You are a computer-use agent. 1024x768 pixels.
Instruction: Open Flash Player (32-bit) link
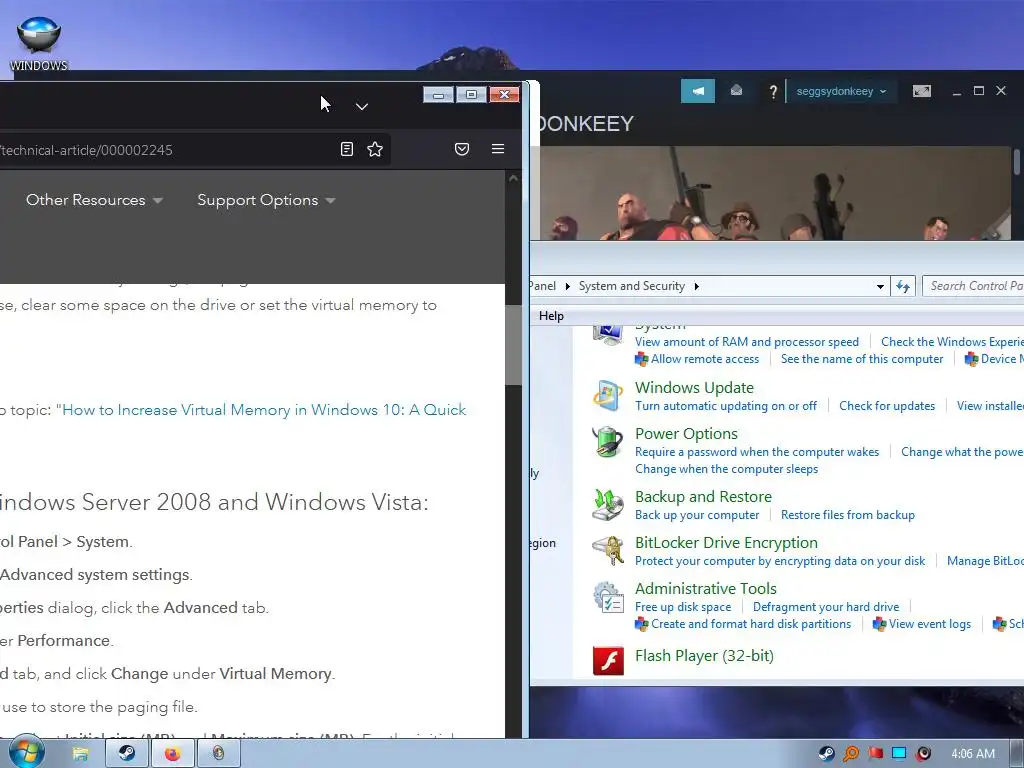pyautogui.click(x=704, y=656)
